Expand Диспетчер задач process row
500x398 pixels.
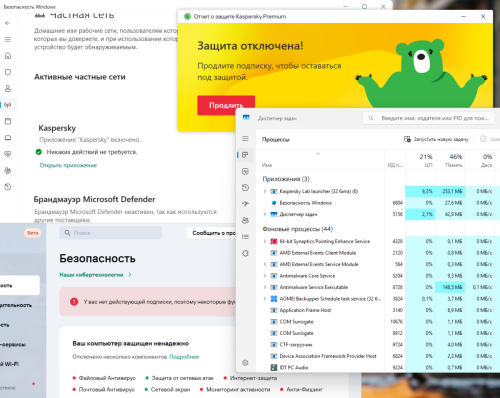[265, 214]
